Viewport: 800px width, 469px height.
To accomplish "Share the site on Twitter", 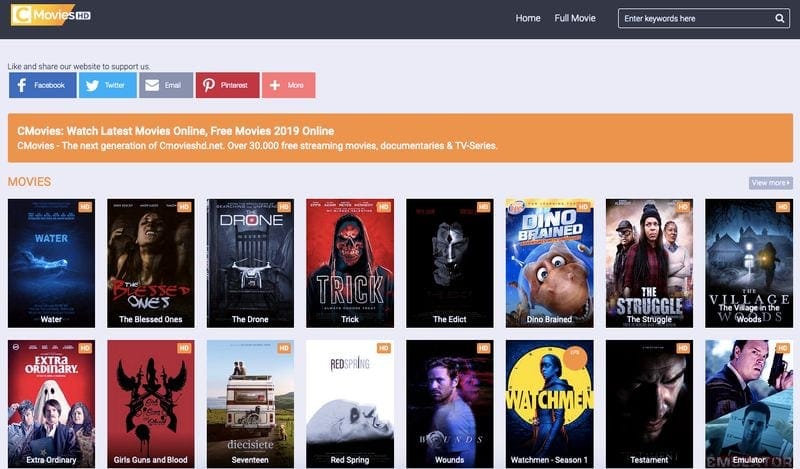I will pos(107,85).
